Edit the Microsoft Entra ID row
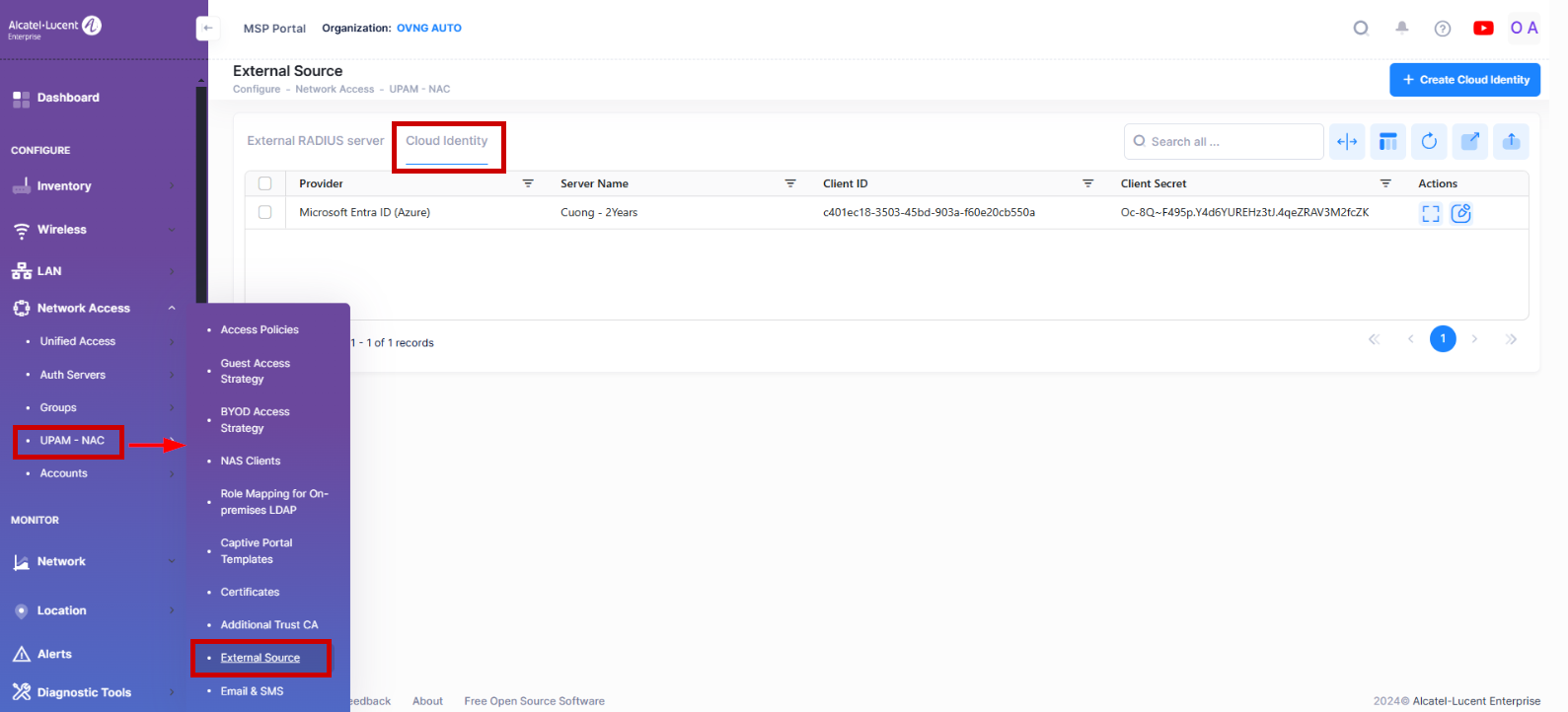 [x=1460, y=213]
